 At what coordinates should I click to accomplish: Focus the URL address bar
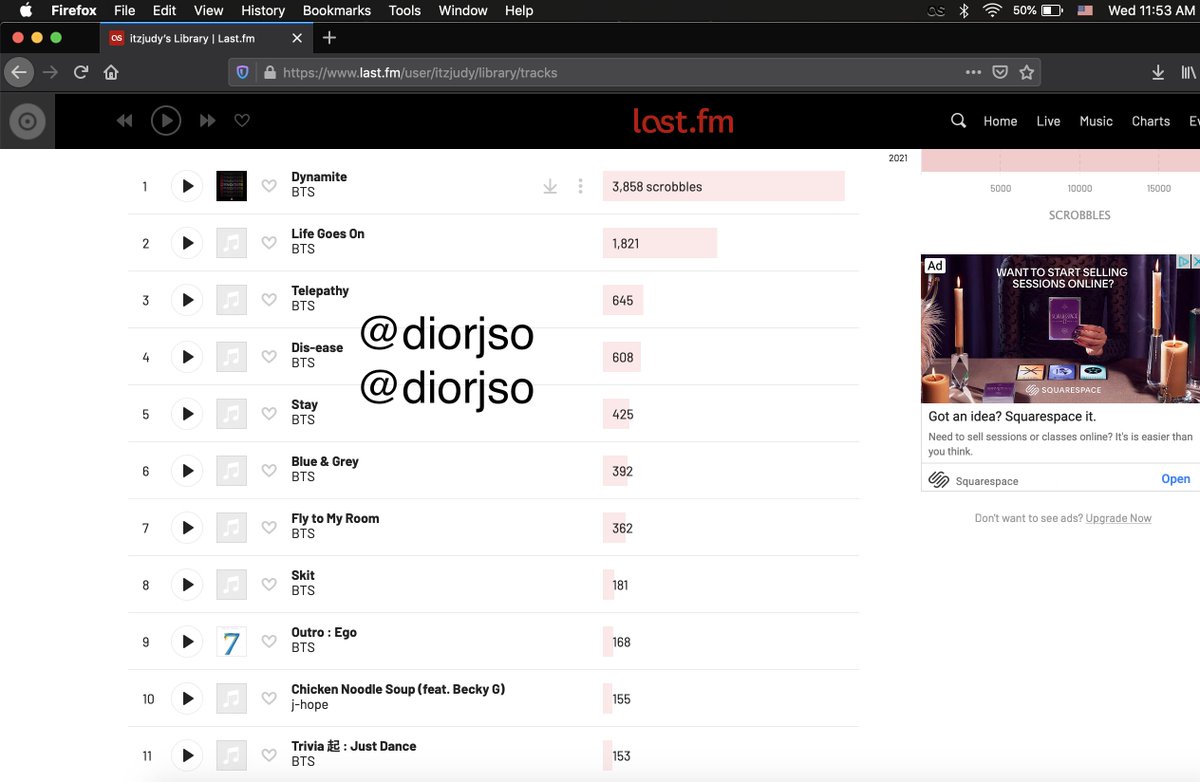click(x=635, y=72)
